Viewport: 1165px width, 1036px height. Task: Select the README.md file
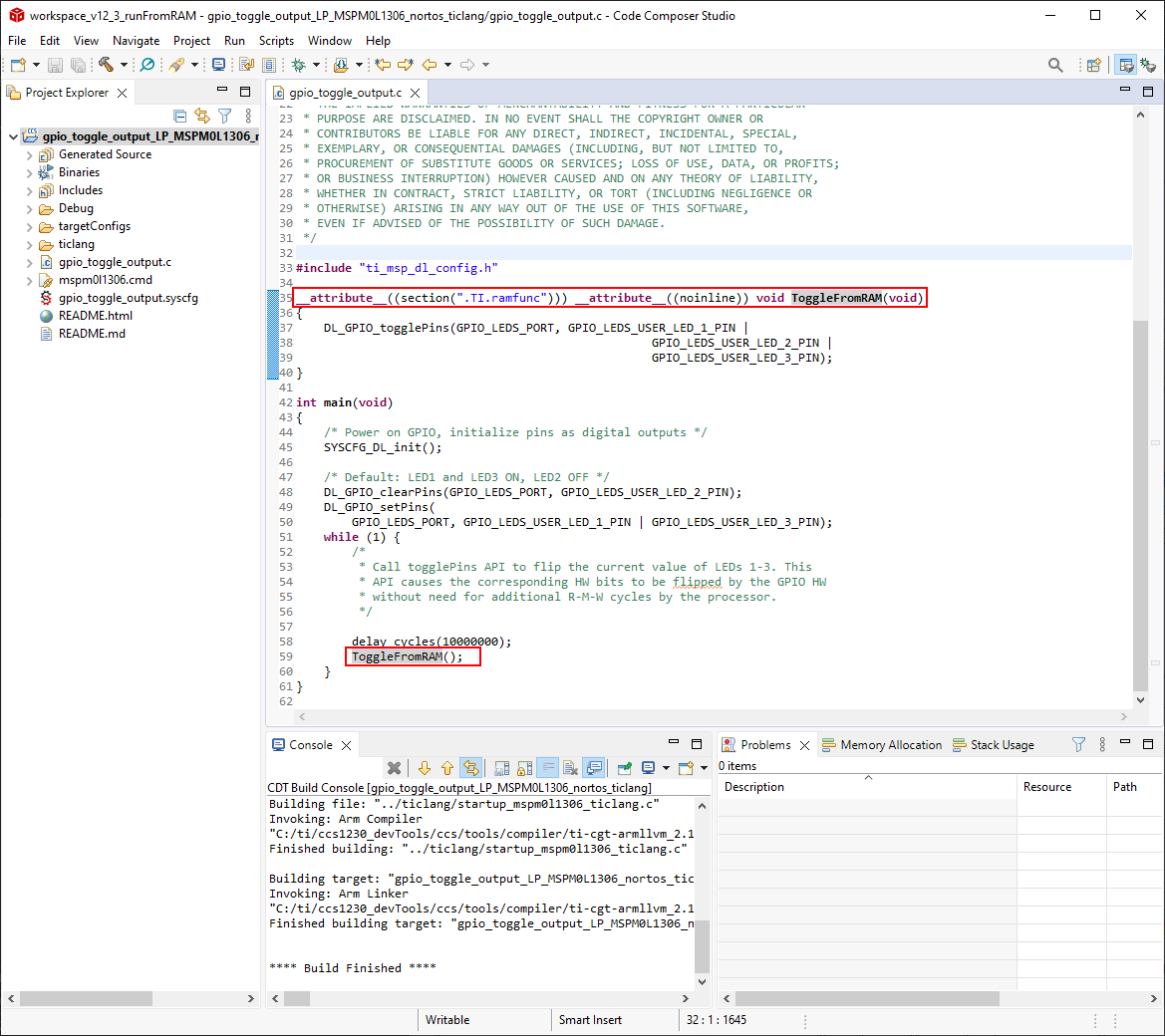click(x=92, y=334)
